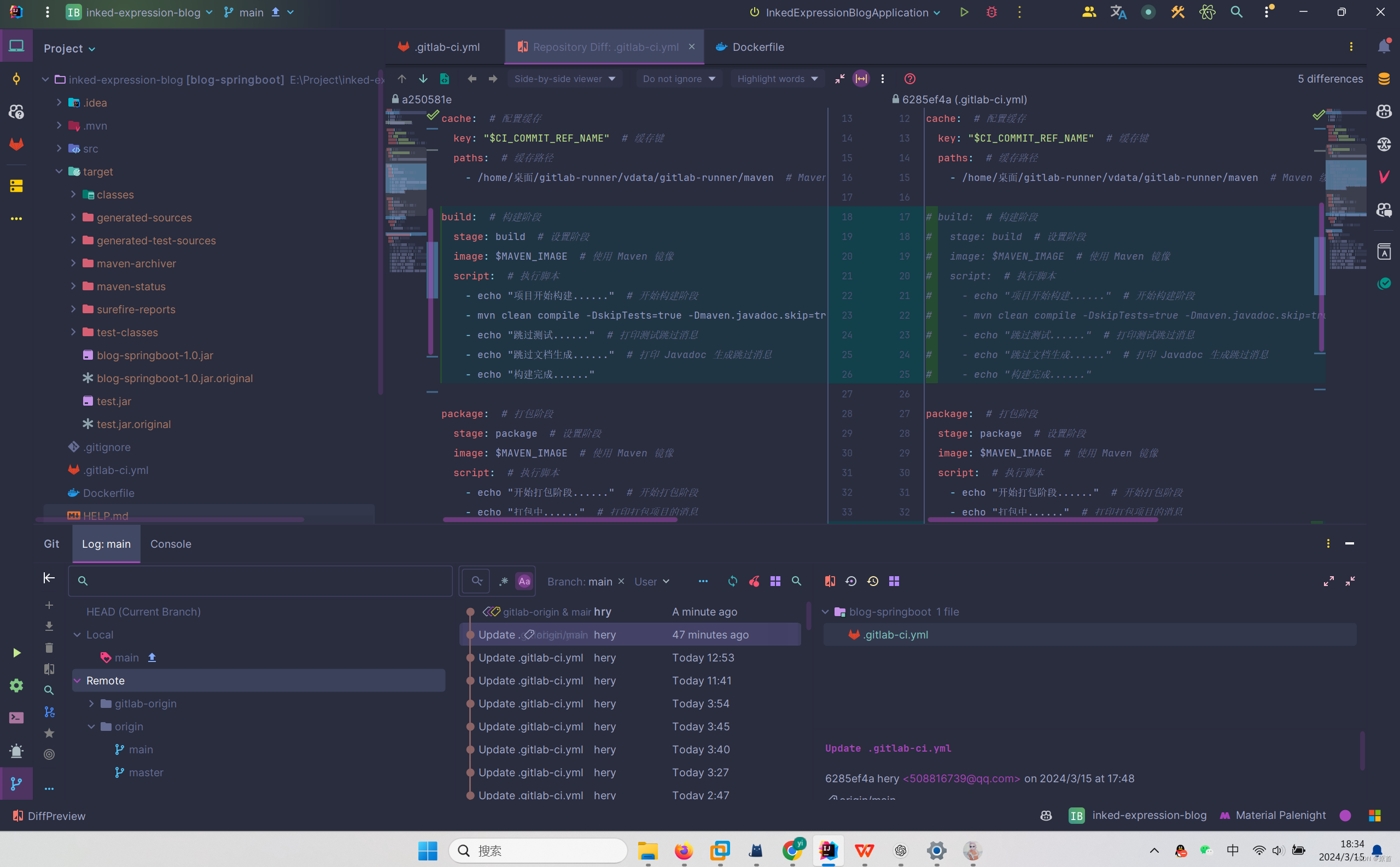Refresh the git log
Viewport: 1400px width, 867px height.
pyautogui.click(x=732, y=581)
